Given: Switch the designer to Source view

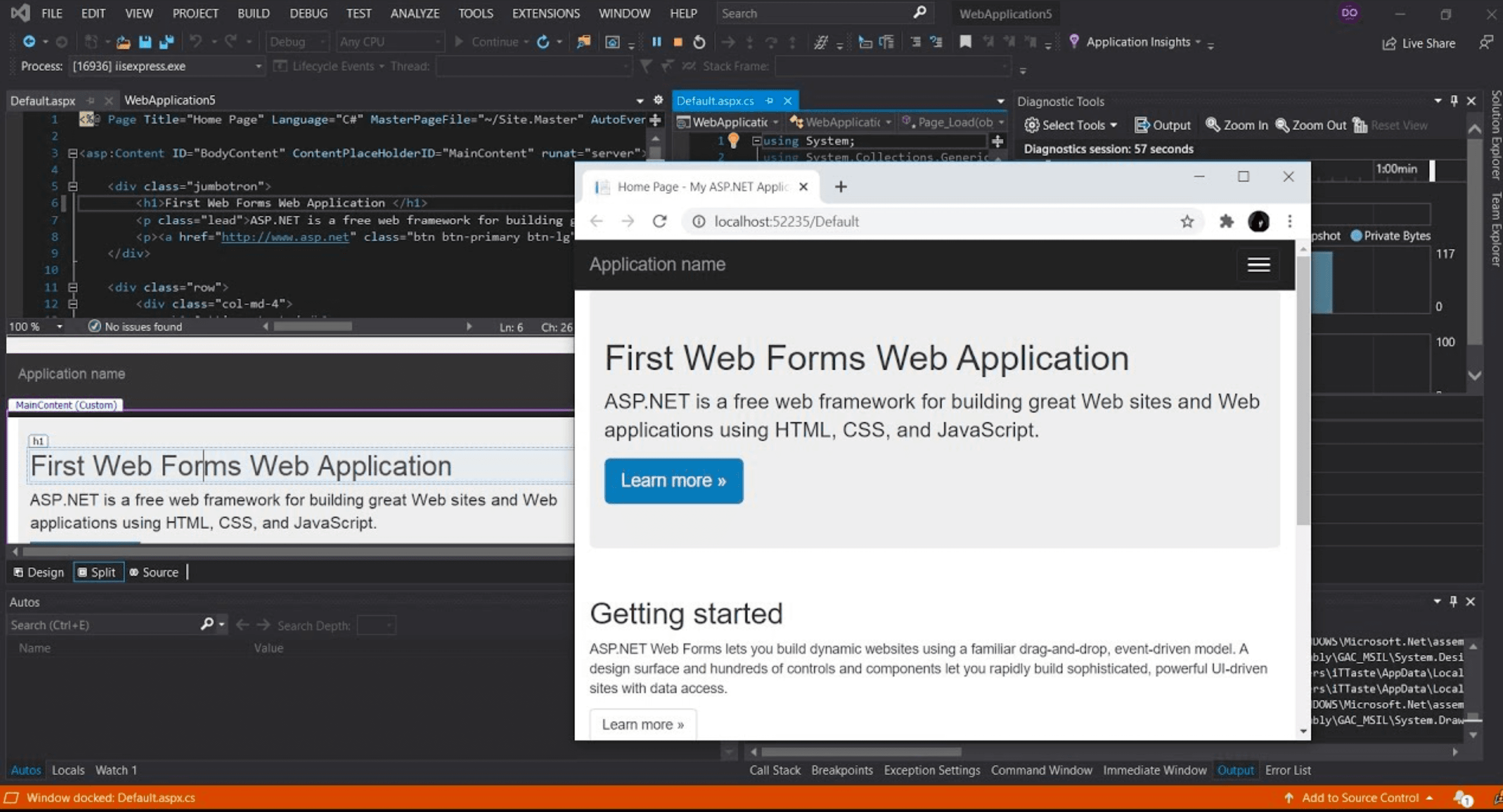Looking at the screenshot, I should pos(154,572).
